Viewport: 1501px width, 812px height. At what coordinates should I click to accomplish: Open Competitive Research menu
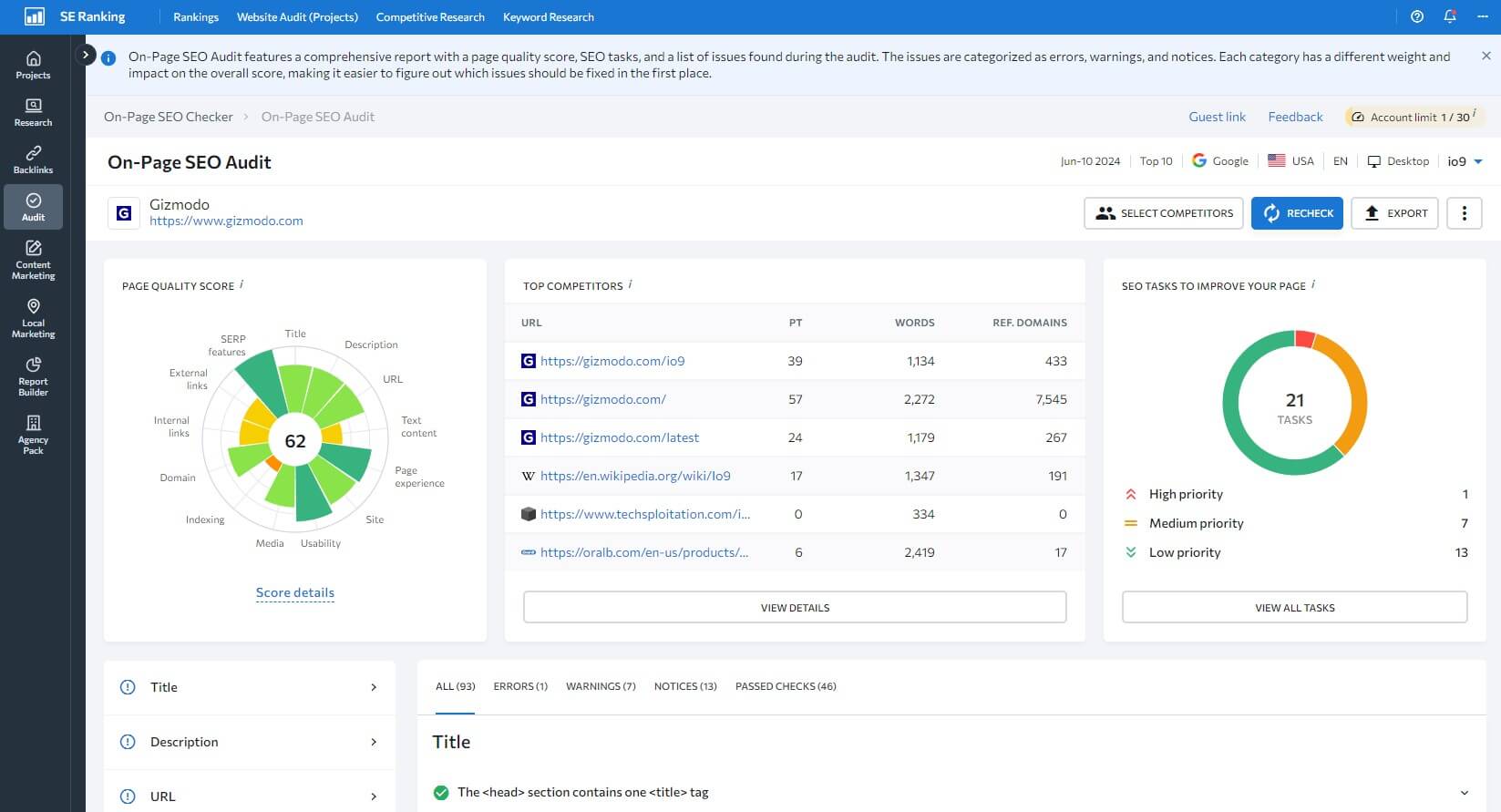coord(430,17)
